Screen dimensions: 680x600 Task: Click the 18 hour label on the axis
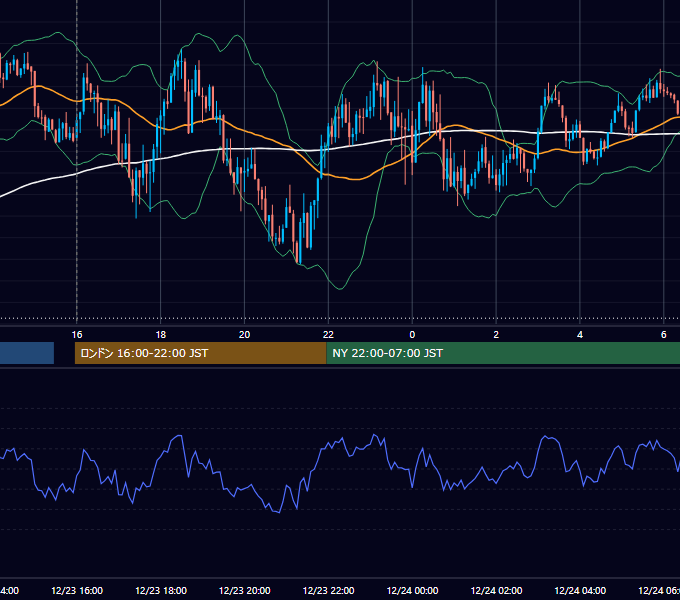tap(160, 335)
